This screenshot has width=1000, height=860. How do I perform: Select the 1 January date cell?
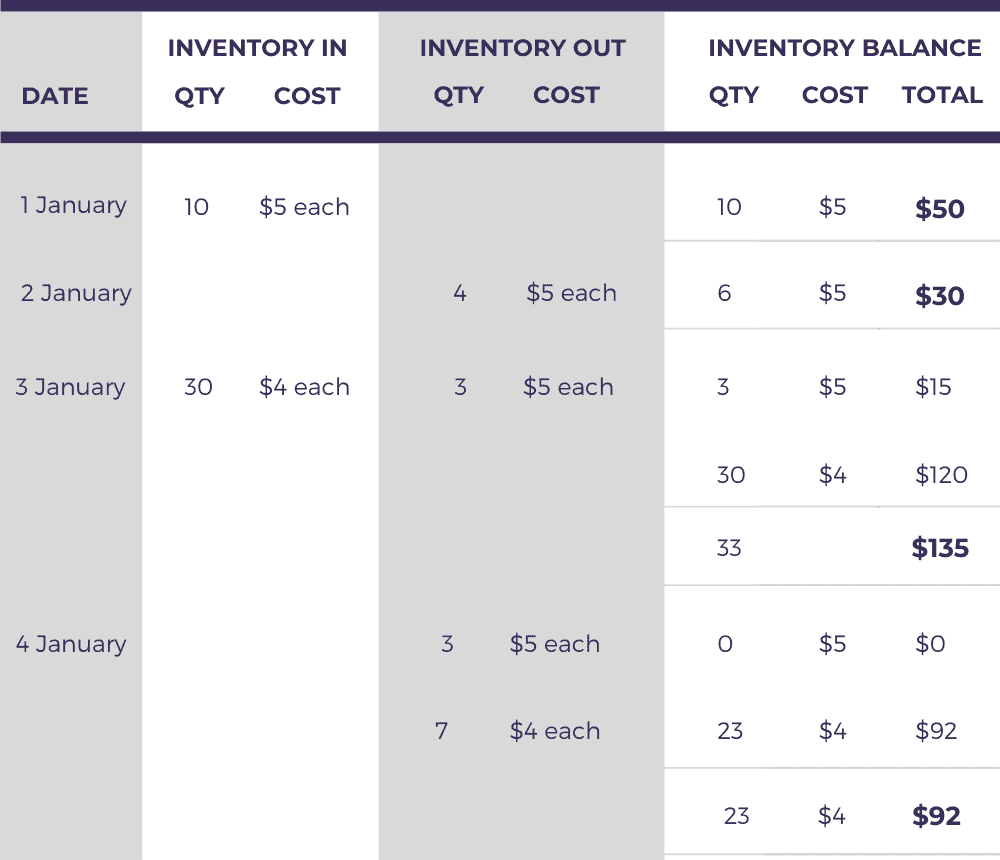(73, 206)
